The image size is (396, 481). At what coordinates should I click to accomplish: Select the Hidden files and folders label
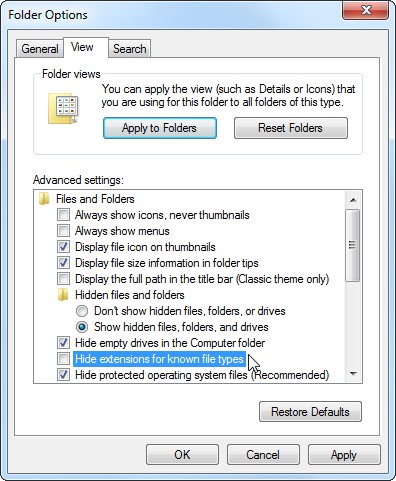[x=130, y=295]
